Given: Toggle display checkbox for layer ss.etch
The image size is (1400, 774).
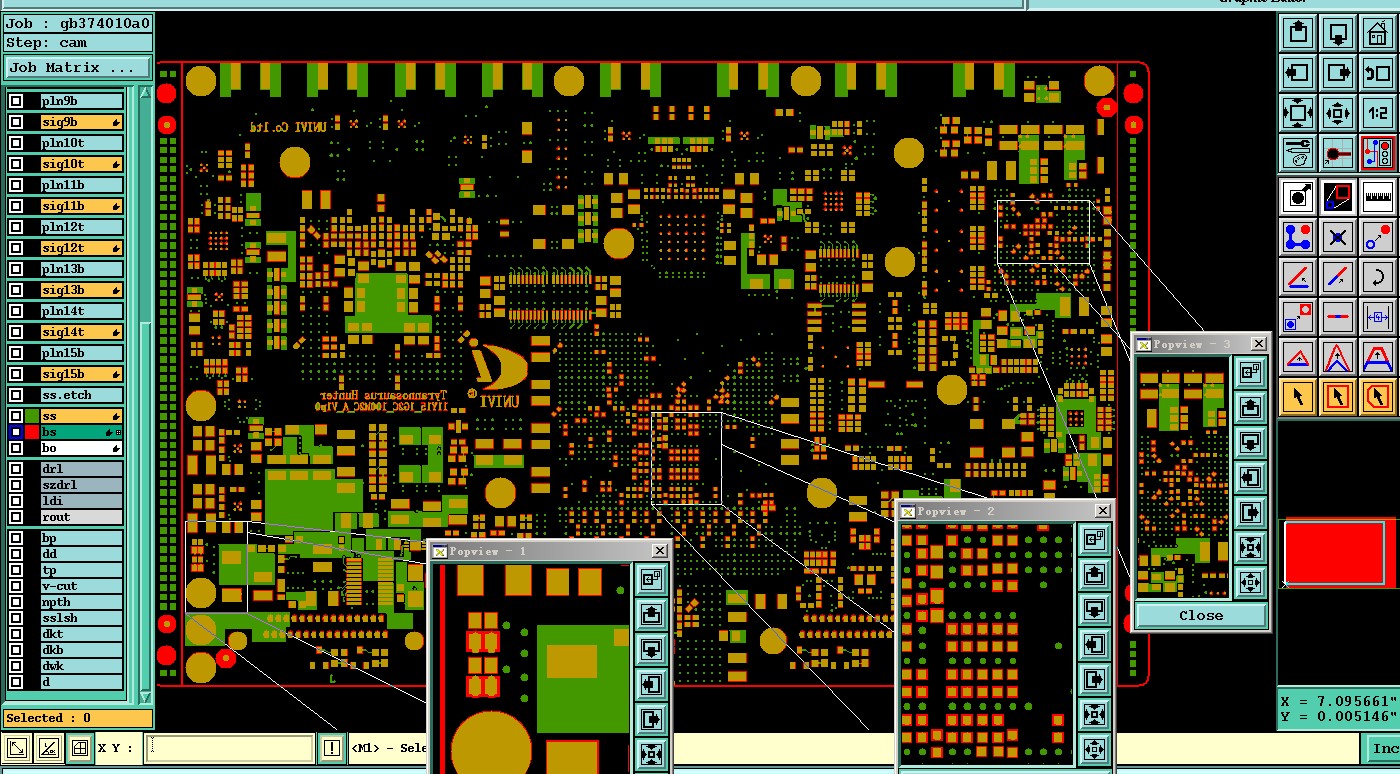Looking at the screenshot, I should [16, 395].
